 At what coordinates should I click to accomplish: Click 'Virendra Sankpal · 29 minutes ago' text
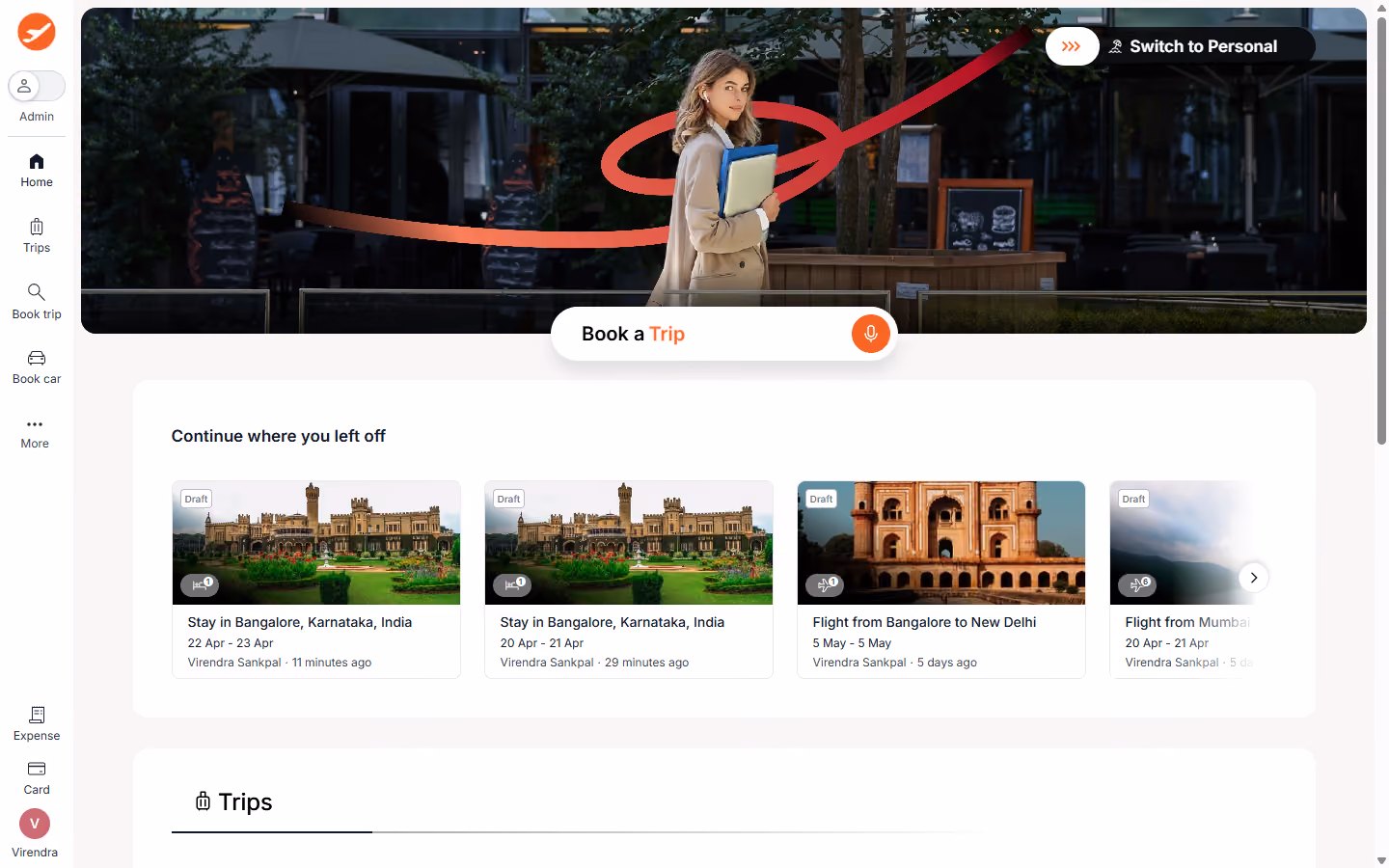594,663
